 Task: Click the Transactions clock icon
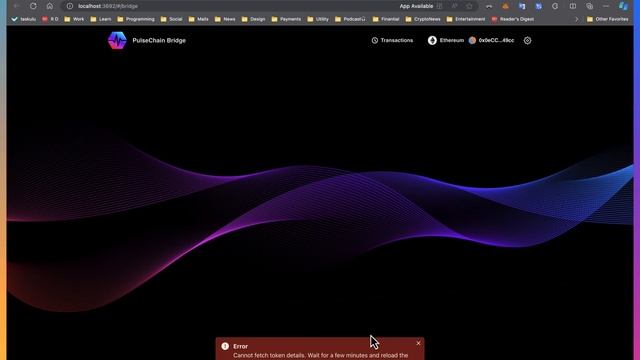click(375, 40)
